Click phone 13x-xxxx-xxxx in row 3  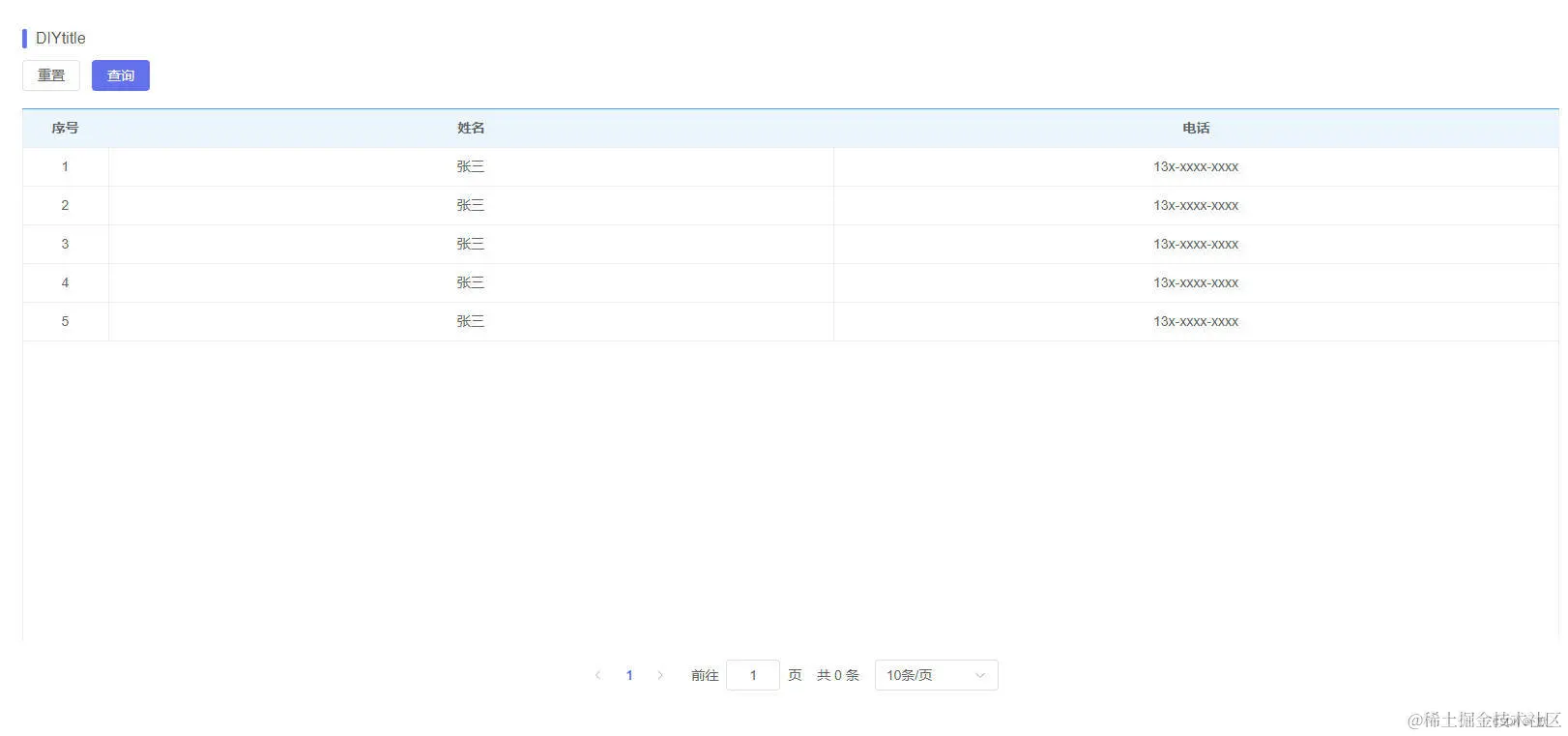click(1196, 244)
